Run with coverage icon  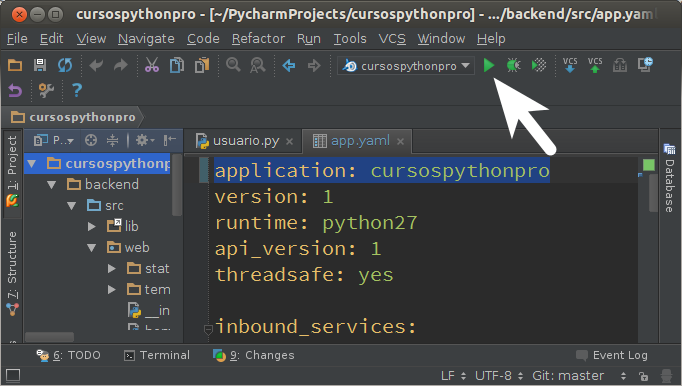coord(539,65)
